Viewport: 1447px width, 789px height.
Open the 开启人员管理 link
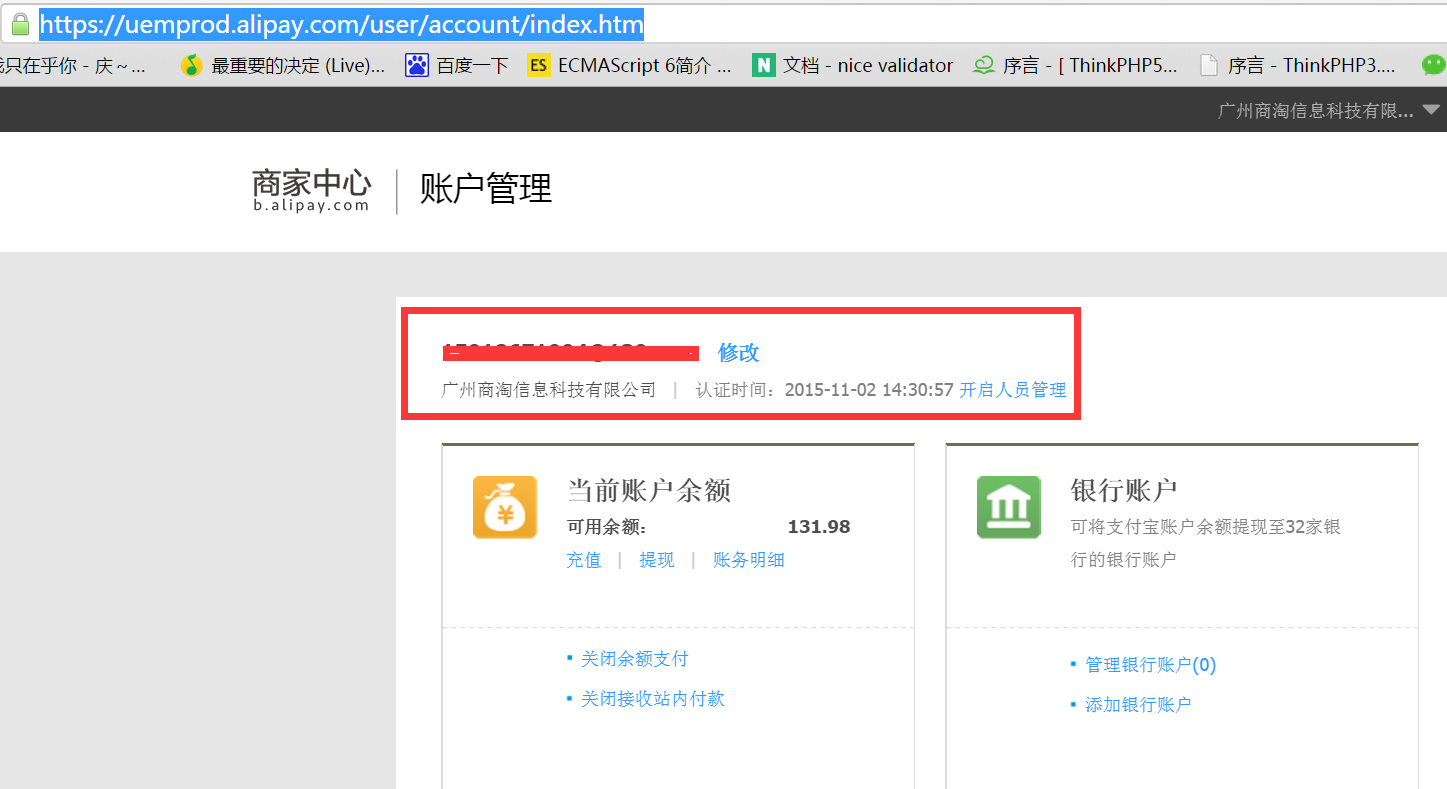tap(1013, 390)
